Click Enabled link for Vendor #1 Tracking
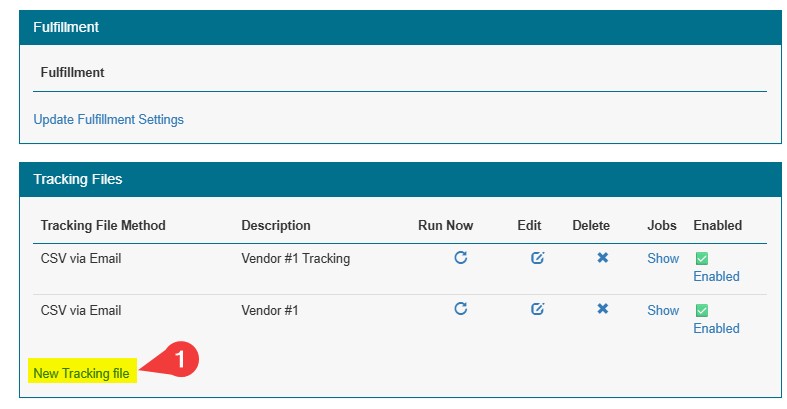Viewport: 787px width, 409px height. [716, 276]
